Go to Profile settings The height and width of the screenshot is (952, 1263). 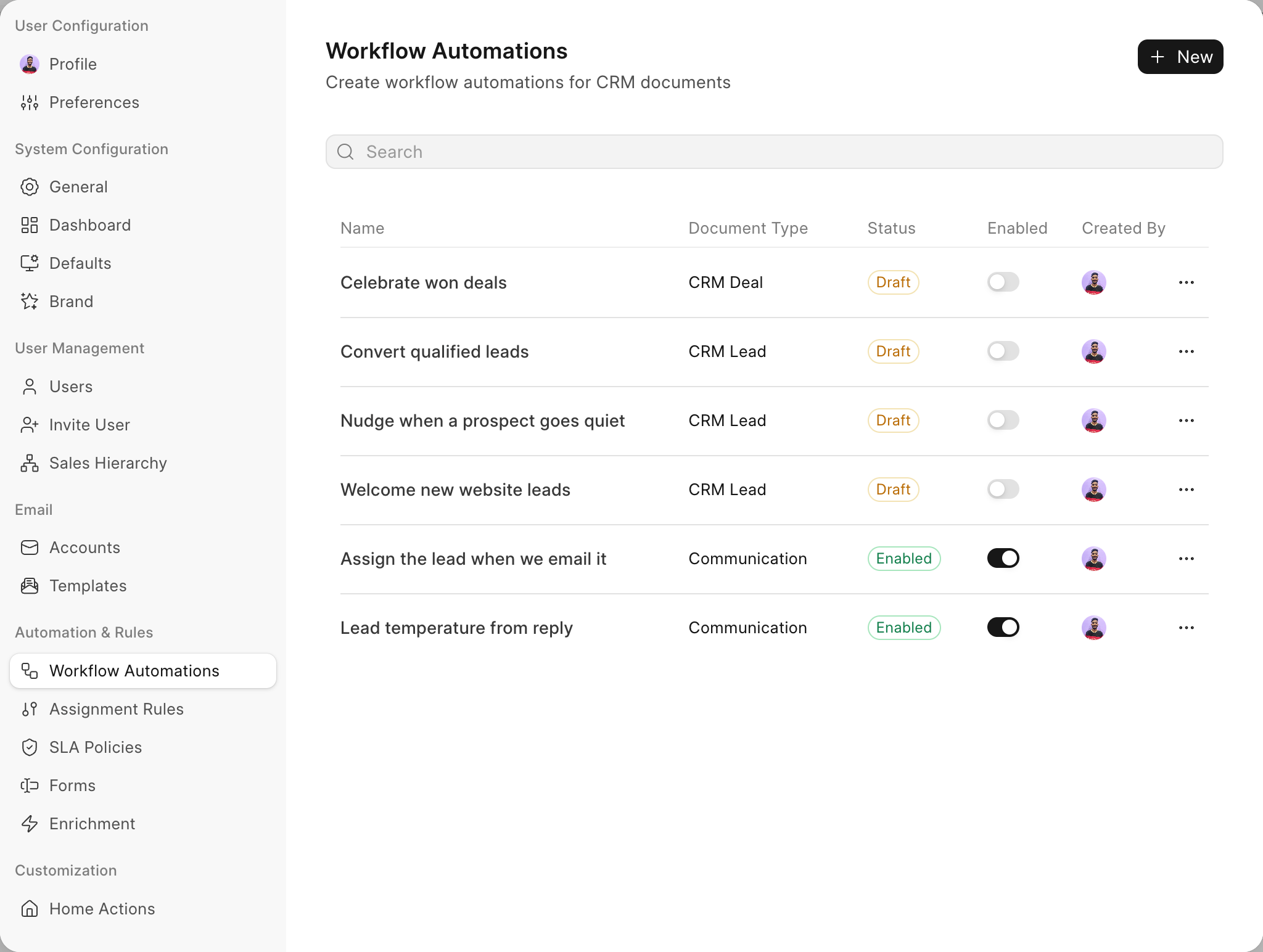[143, 64]
